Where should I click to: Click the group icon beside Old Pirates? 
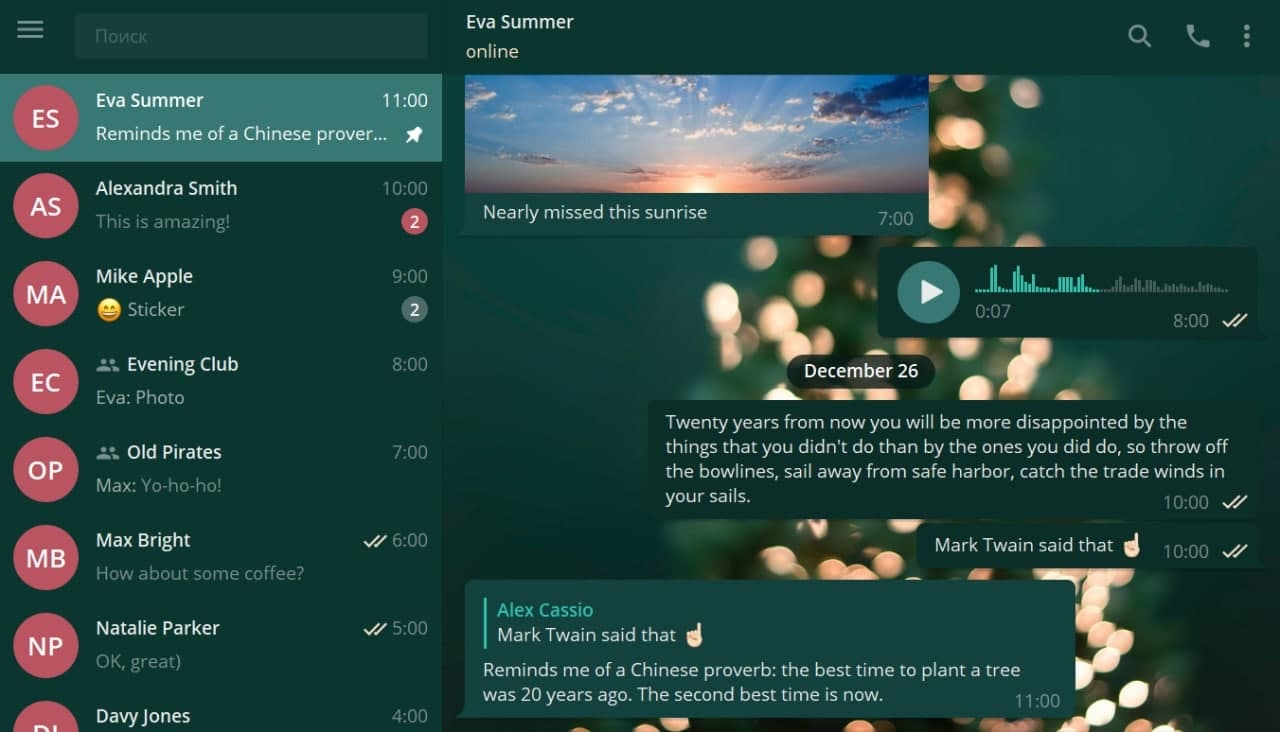click(107, 453)
